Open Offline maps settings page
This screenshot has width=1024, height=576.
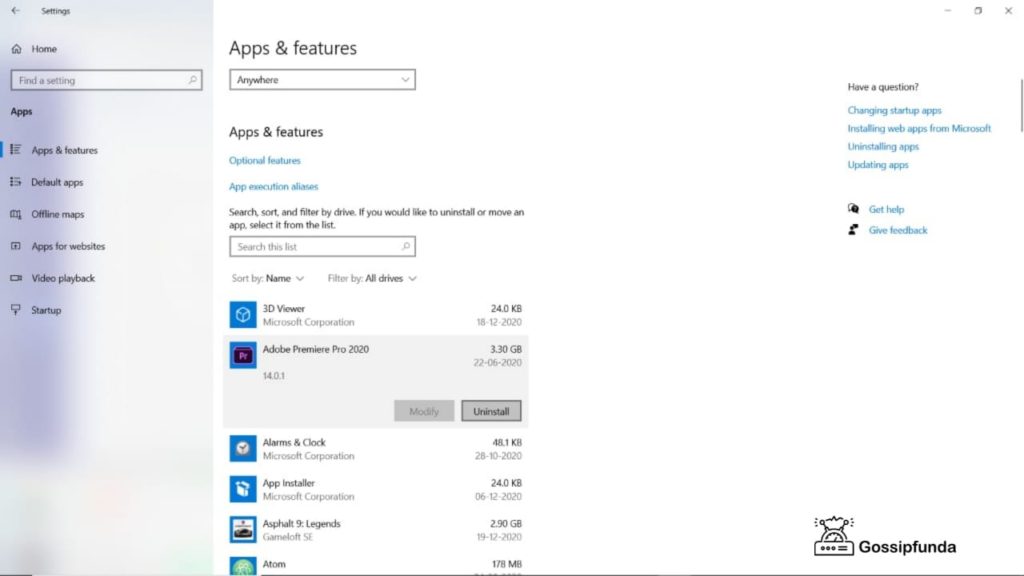57,214
